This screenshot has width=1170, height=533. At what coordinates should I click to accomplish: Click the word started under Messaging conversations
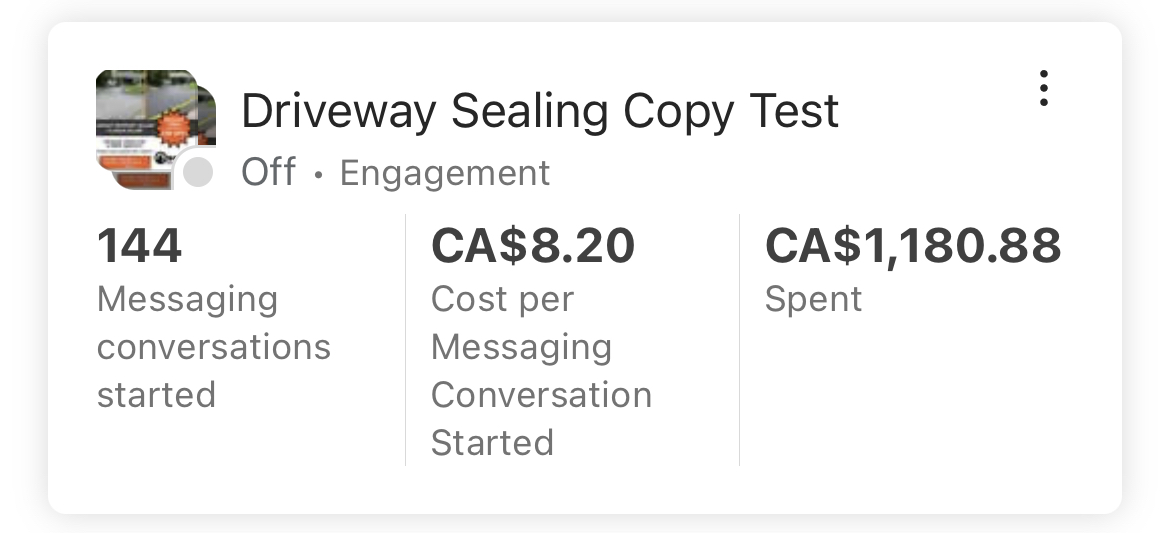tap(156, 394)
